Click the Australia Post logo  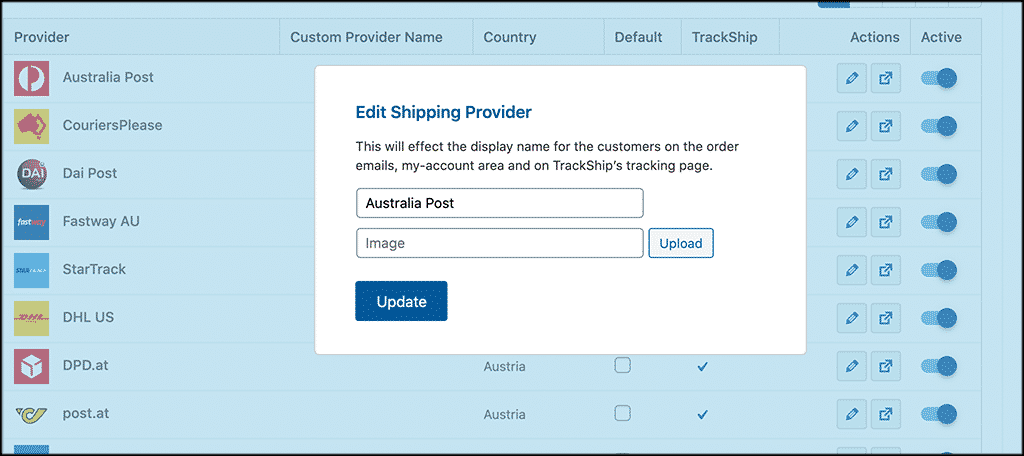pos(31,78)
